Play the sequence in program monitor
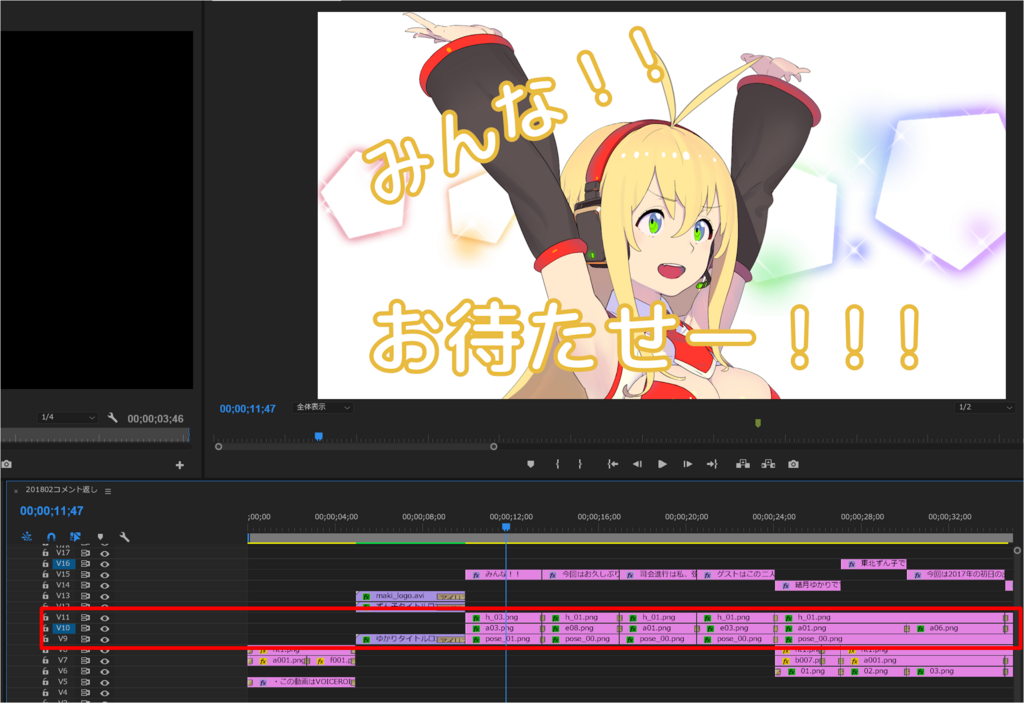The image size is (1024, 703). click(662, 464)
